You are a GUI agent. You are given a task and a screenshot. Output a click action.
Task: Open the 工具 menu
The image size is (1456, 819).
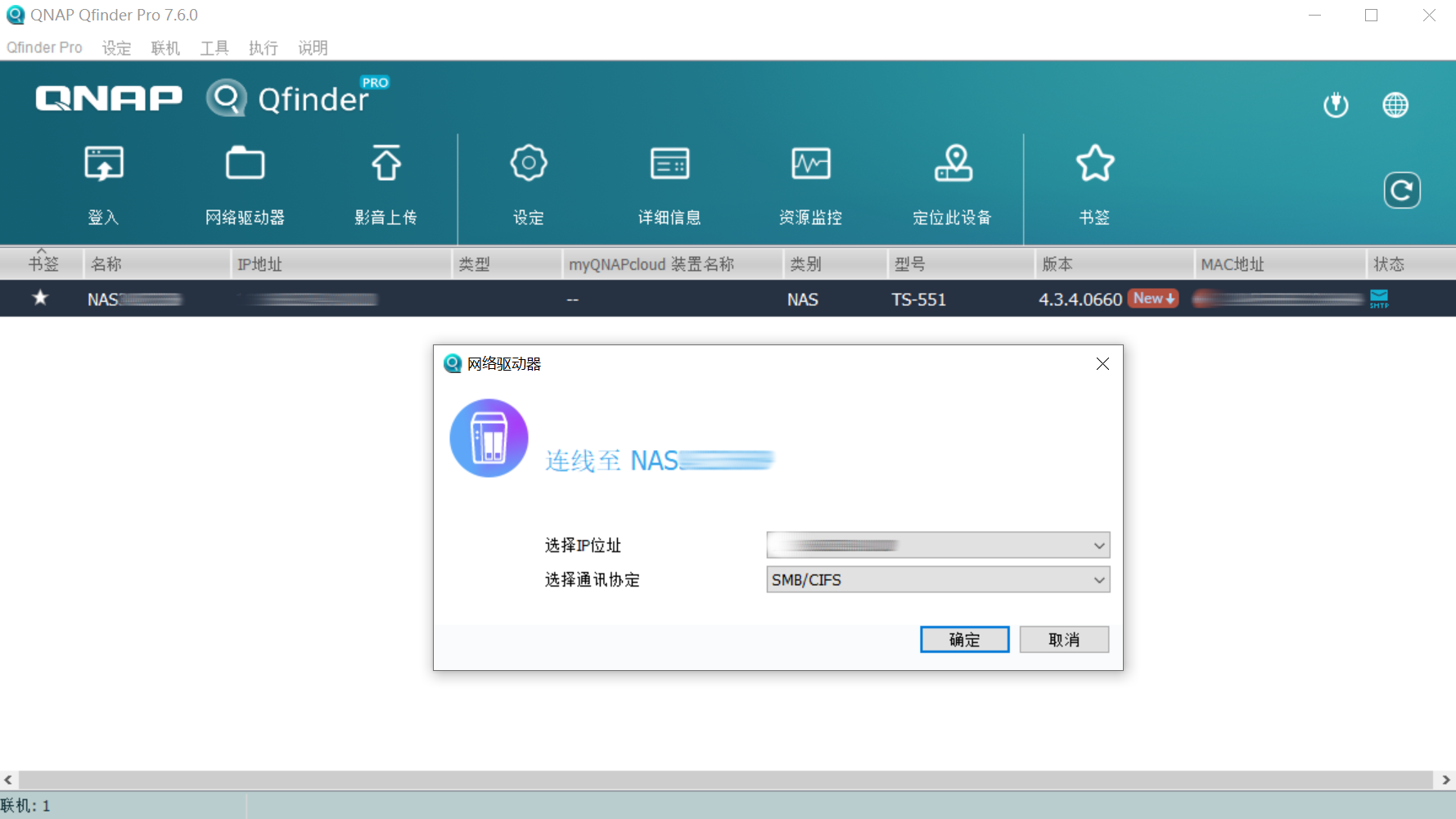click(x=214, y=47)
